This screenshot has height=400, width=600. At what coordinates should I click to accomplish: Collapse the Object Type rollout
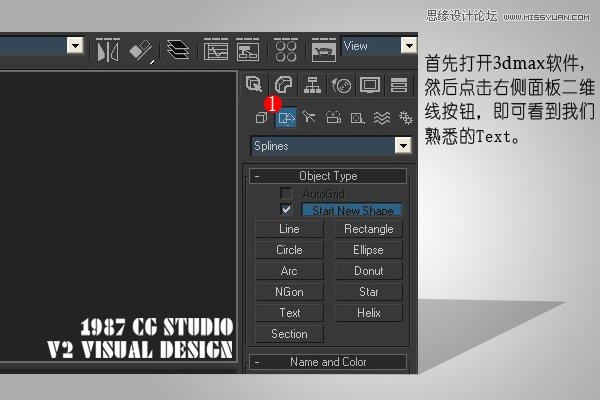point(257,176)
